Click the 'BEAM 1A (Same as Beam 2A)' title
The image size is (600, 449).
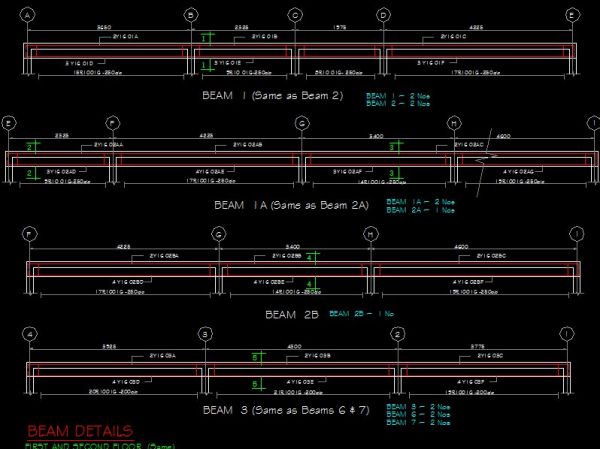tap(292, 205)
